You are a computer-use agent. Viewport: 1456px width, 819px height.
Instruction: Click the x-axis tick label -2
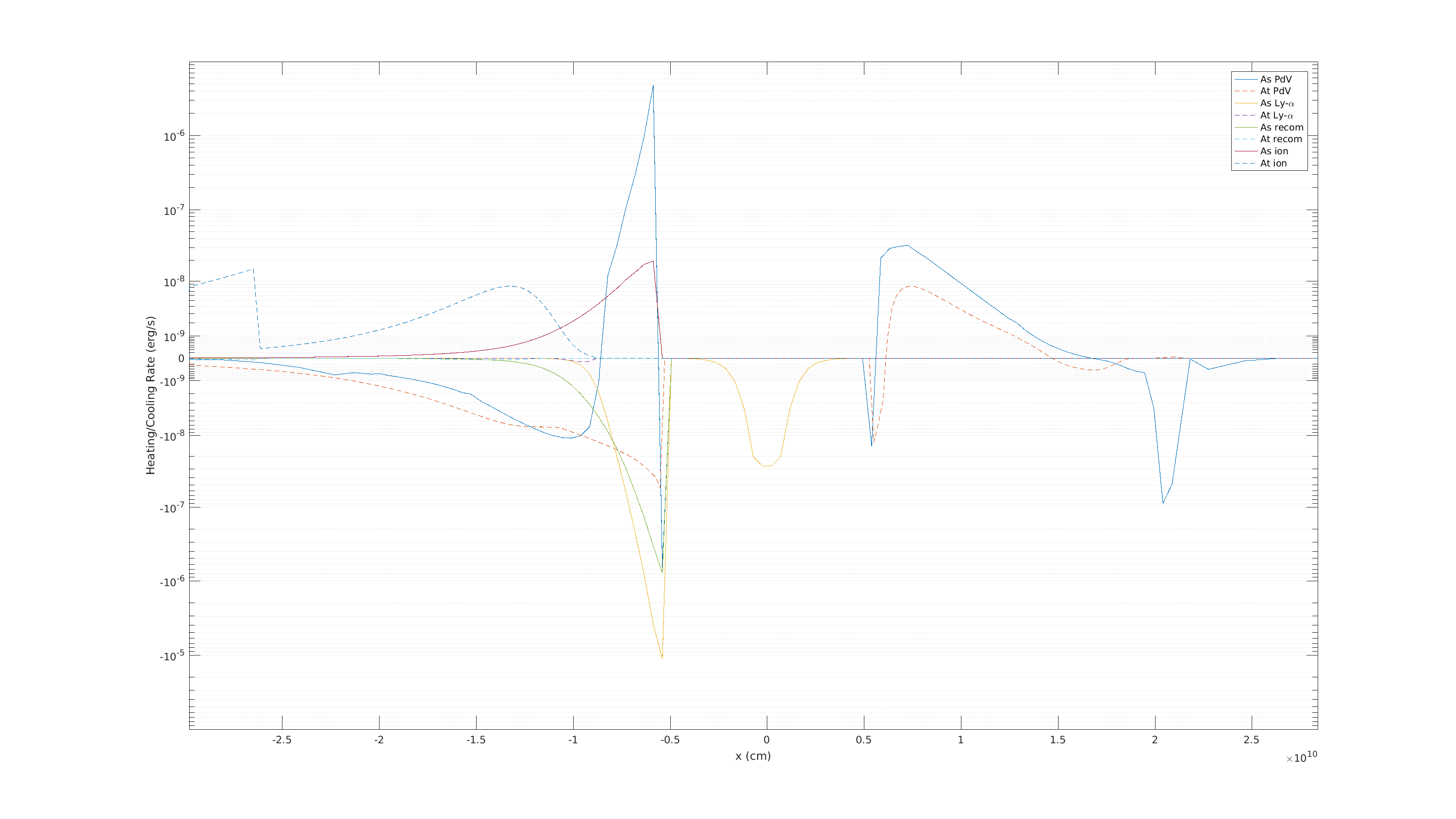379,740
